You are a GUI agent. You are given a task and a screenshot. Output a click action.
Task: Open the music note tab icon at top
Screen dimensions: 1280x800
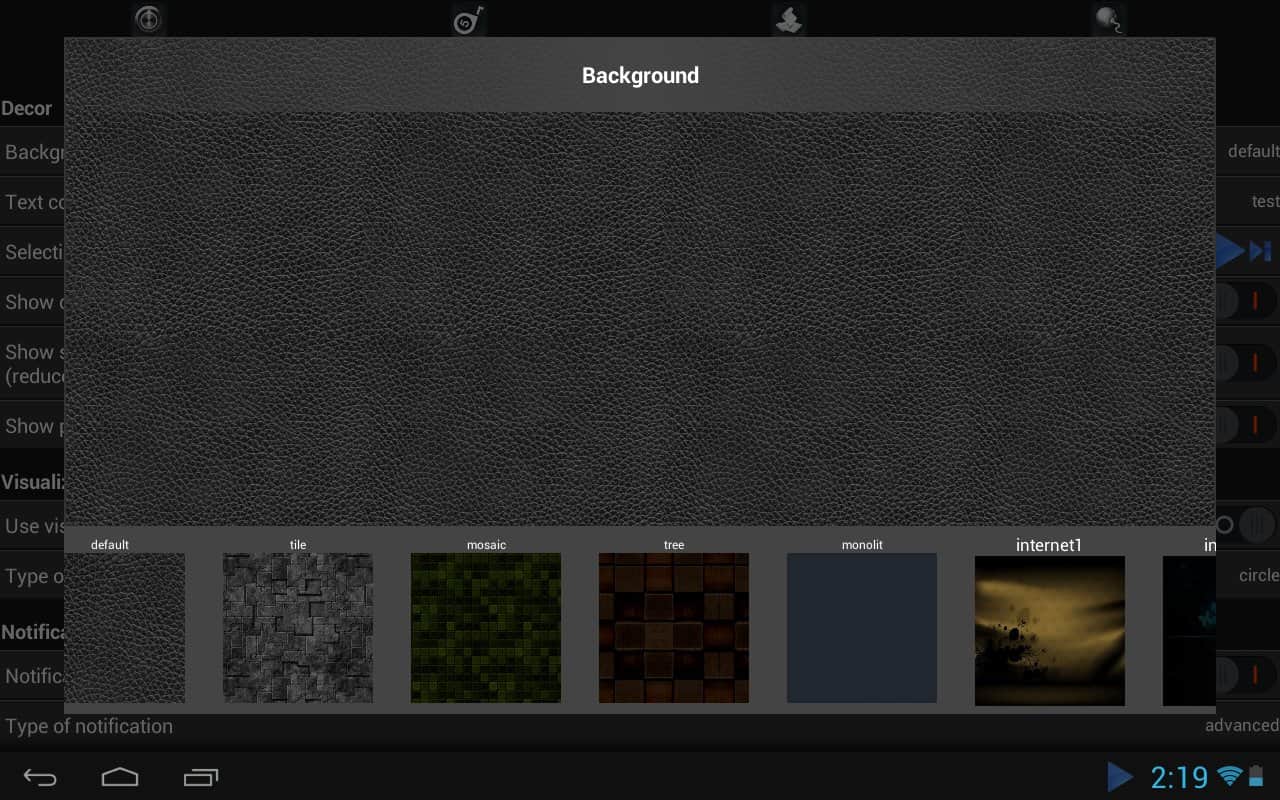[469, 19]
